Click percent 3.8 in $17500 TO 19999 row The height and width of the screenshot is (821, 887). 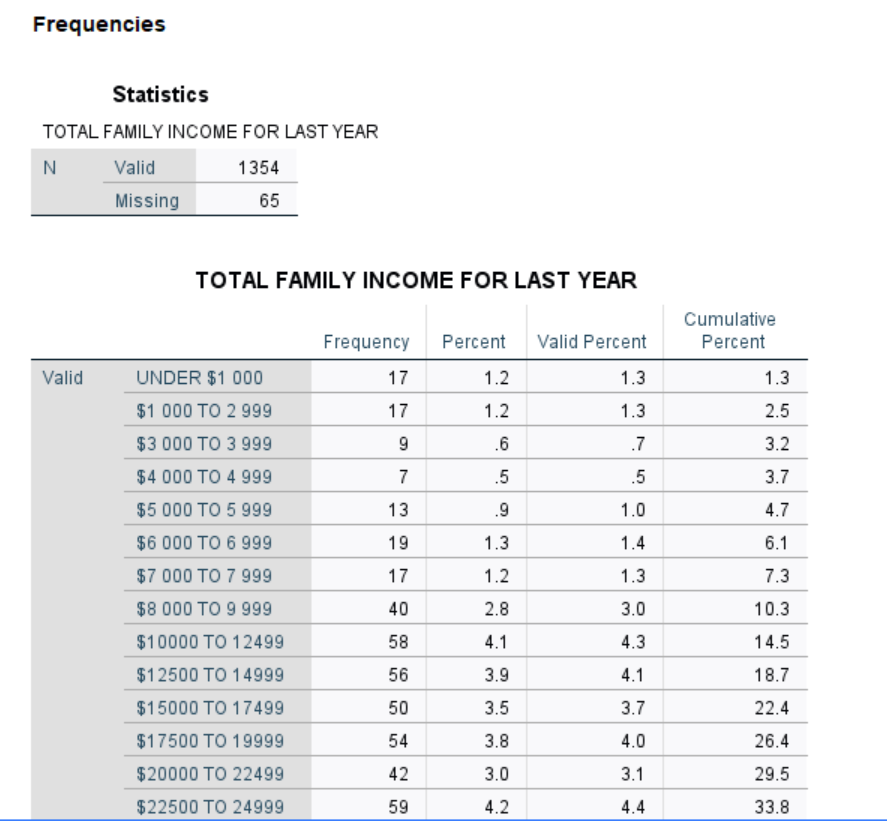pos(496,741)
